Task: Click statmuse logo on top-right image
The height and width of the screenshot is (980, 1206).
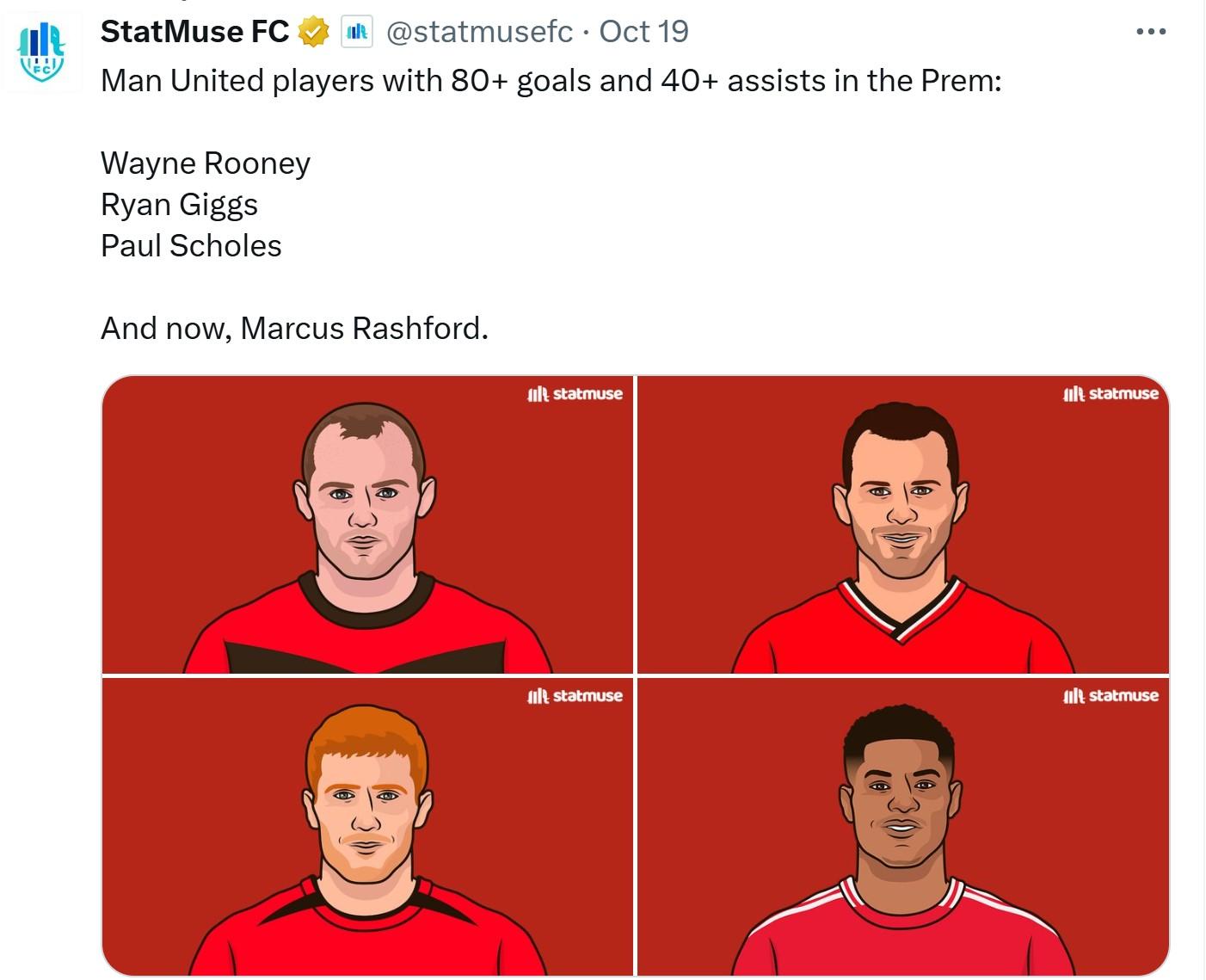Action: coord(1111,394)
